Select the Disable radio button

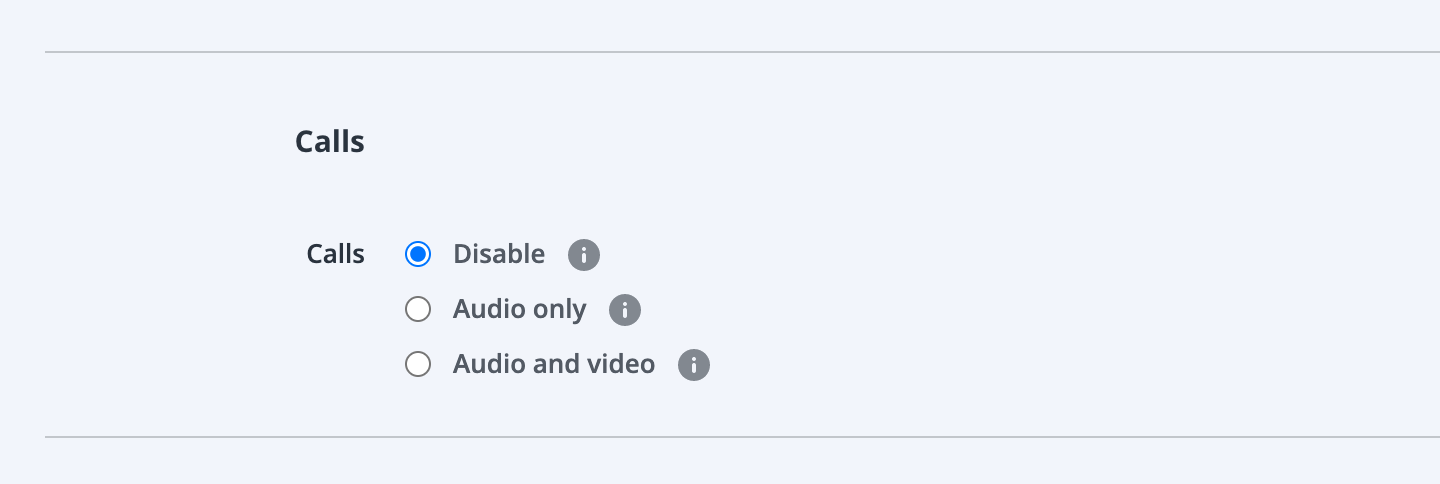tap(418, 255)
